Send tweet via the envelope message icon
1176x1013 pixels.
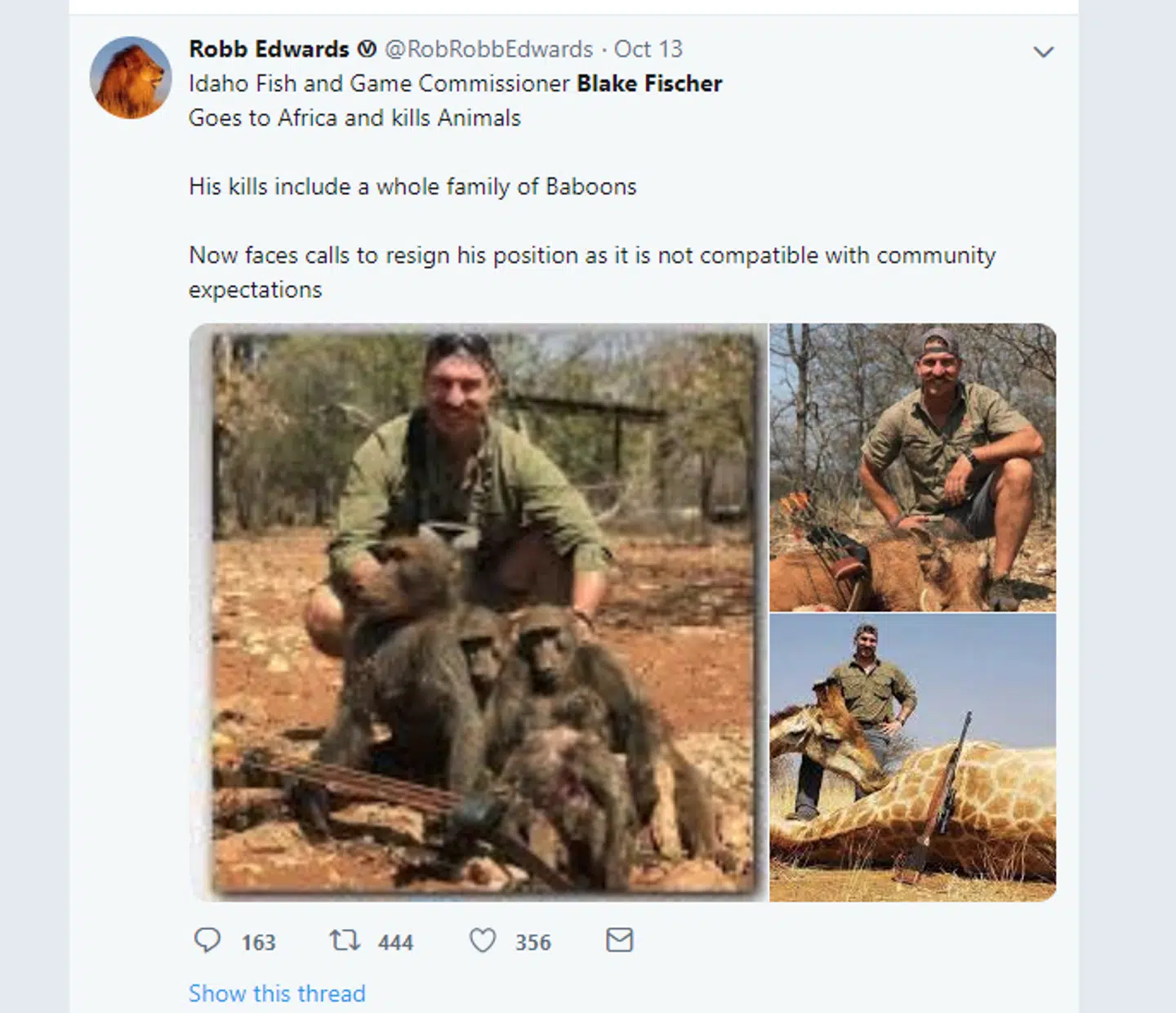(x=619, y=940)
